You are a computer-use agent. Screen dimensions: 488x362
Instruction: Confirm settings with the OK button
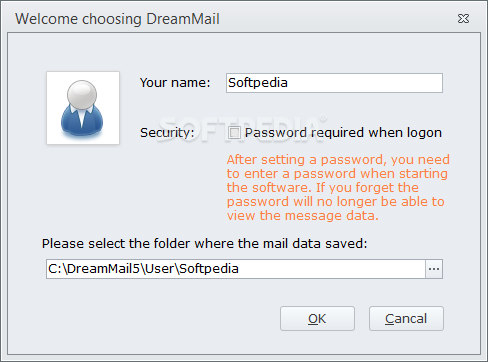pyautogui.click(x=317, y=319)
